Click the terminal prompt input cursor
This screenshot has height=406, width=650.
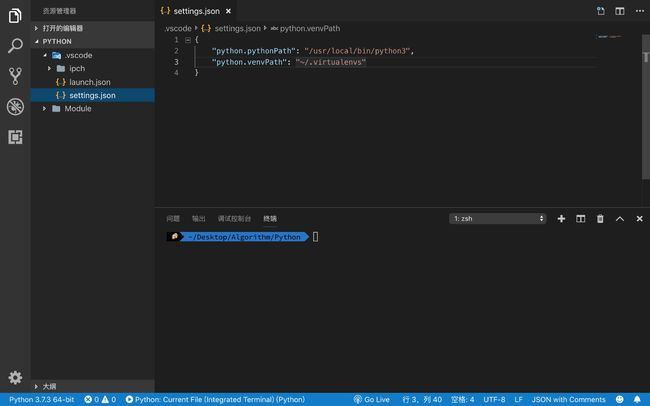pos(315,237)
